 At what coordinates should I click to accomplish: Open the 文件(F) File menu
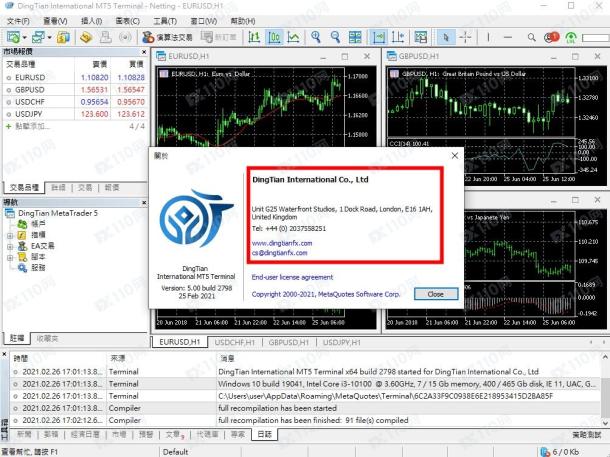pyautogui.click(x=18, y=21)
